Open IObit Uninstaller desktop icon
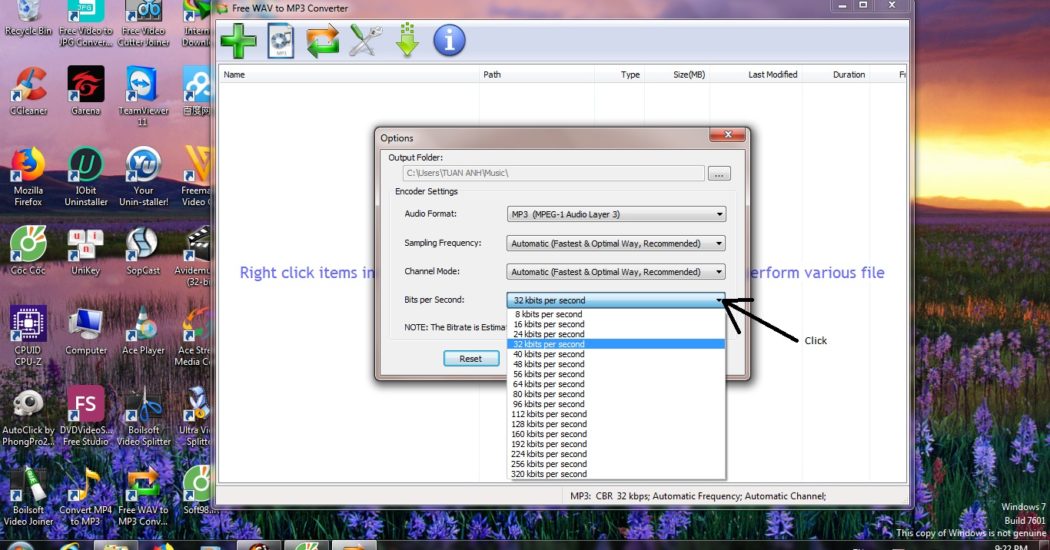Screen dimensions: 1050x550 [86, 177]
